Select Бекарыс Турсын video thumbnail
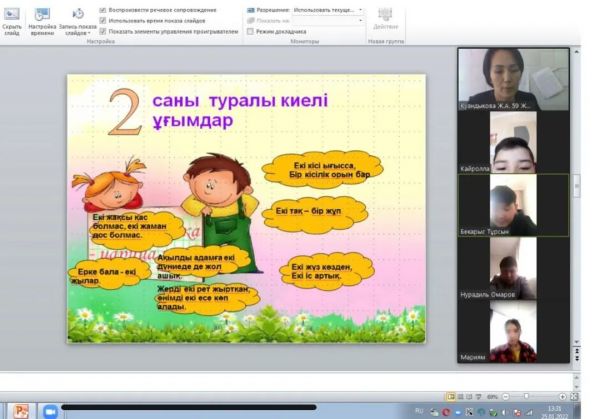This screenshot has width=600, height=419. [513, 206]
